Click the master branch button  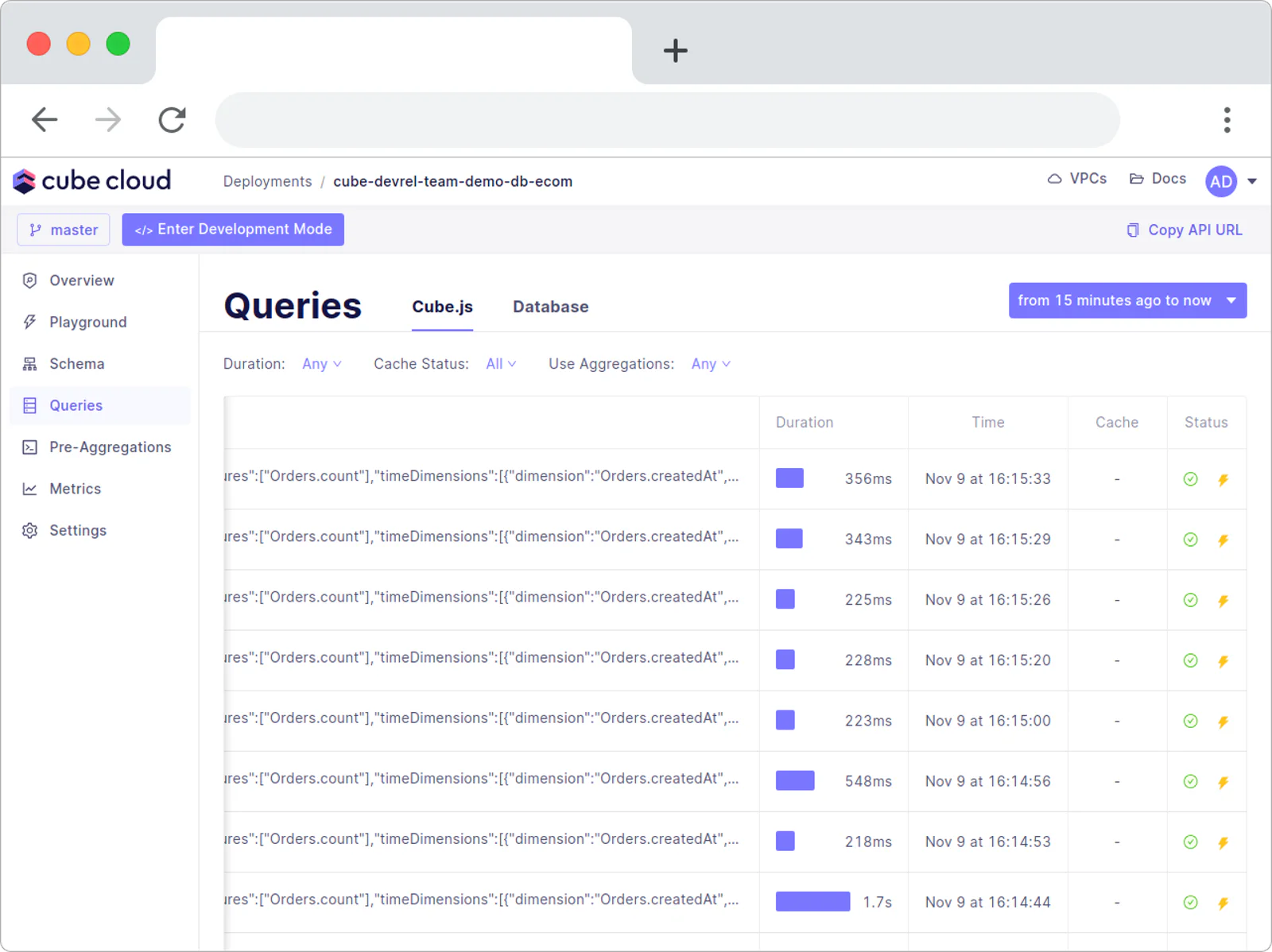[x=64, y=230]
